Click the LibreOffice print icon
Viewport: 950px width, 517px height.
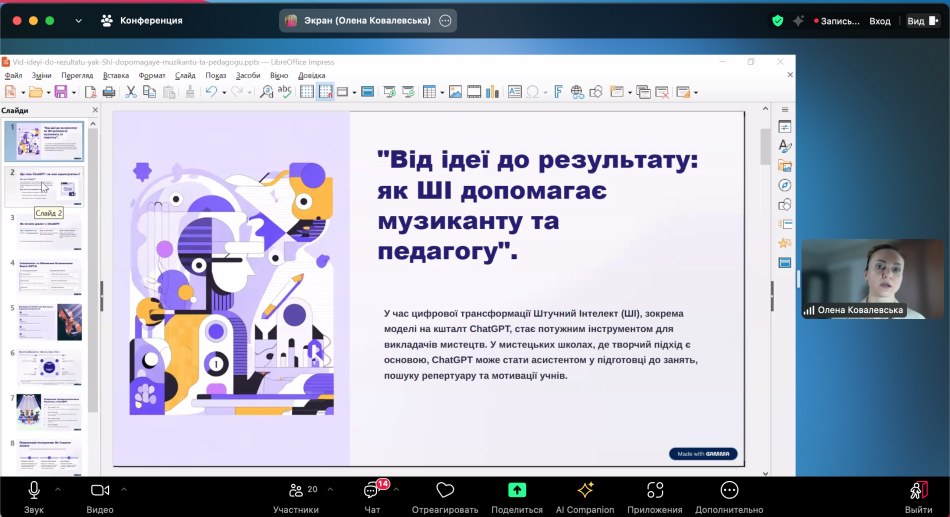108,92
